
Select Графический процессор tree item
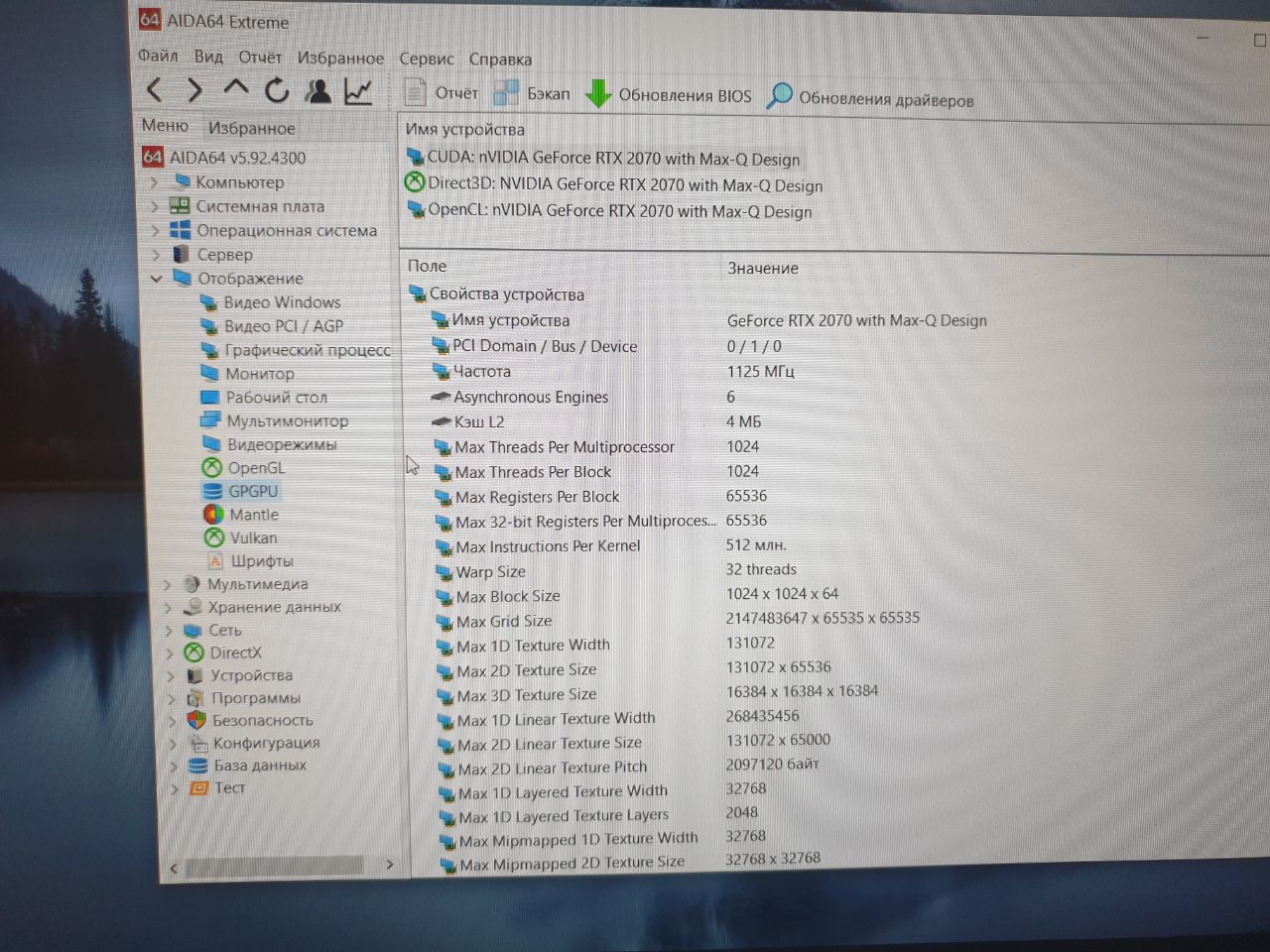tap(297, 350)
